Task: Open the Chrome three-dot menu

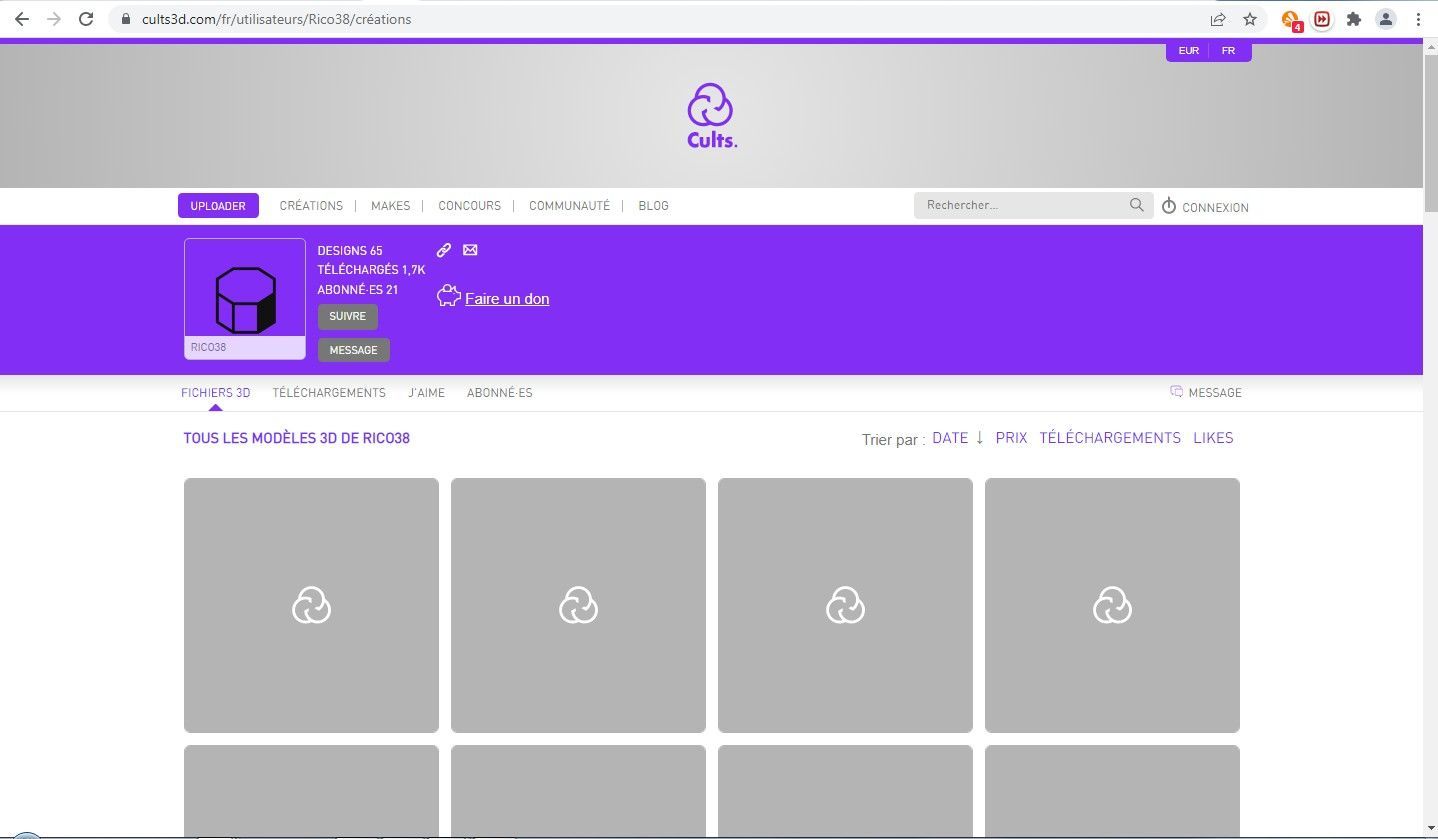Action: tap(1418, 19)
